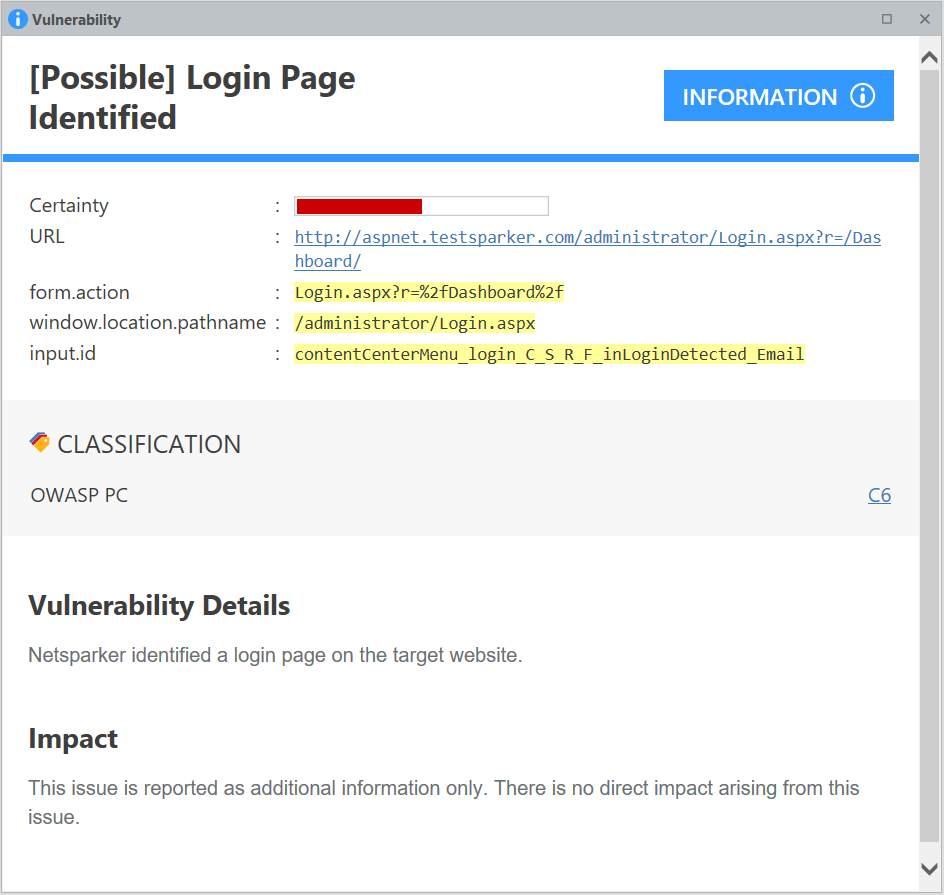
Task: Click the info icon inside the INFORMATION button
Action: click(x=864, y=95)
